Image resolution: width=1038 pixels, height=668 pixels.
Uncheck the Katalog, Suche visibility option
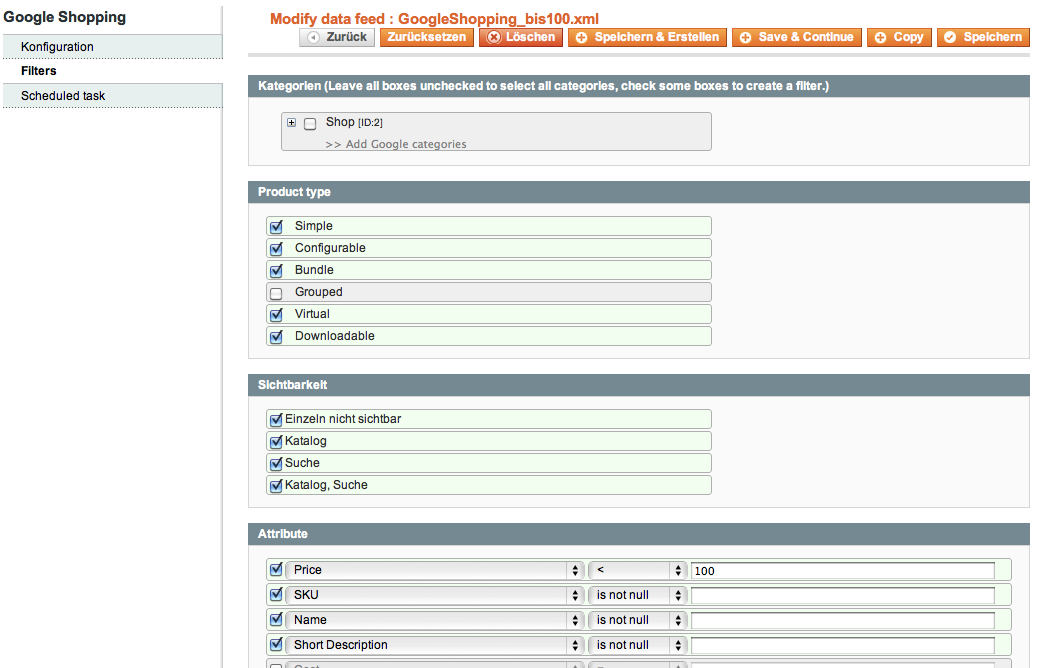(x=277, y=485)
